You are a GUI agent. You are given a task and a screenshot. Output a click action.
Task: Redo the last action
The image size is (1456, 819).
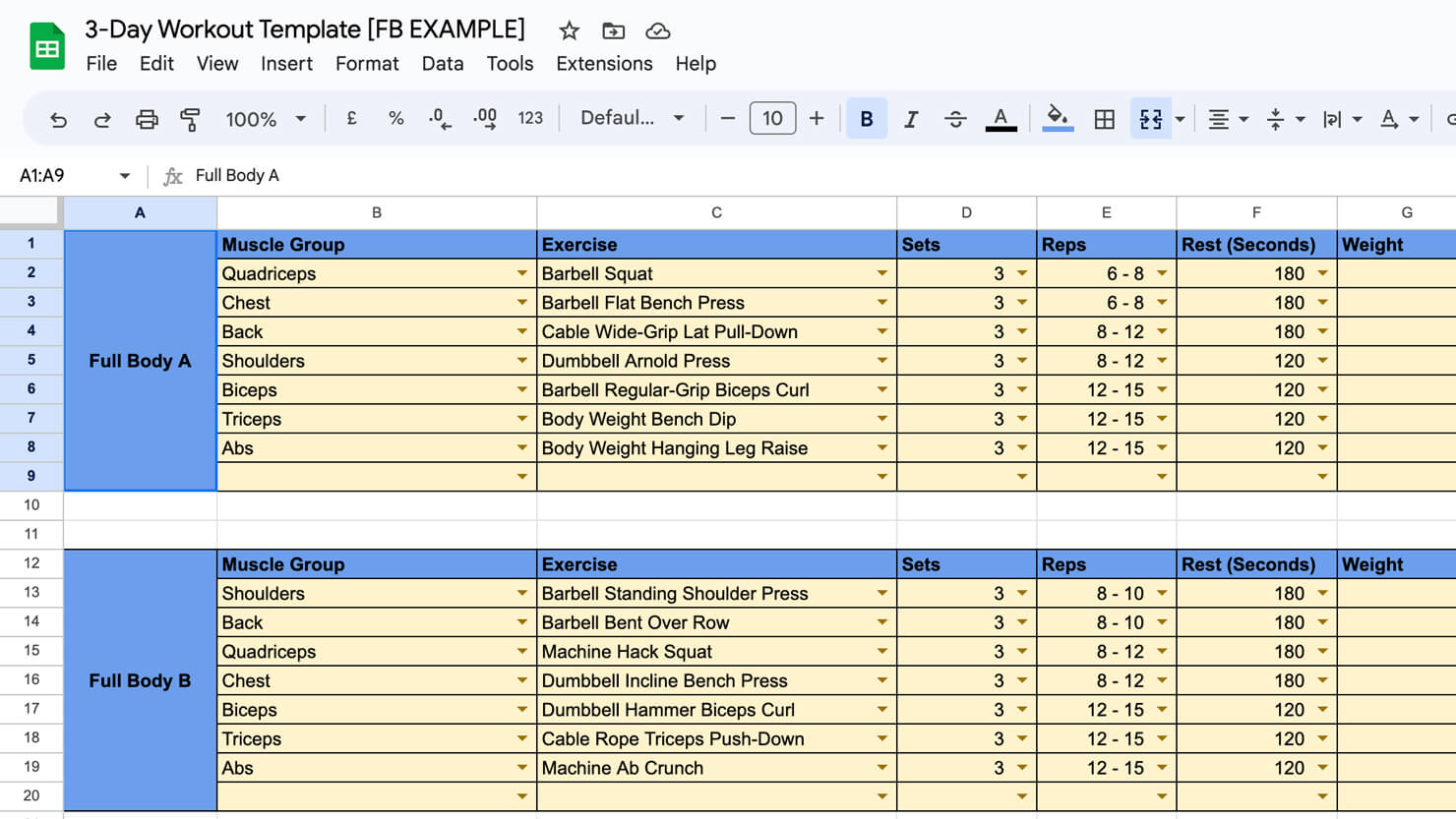(102, 119)
